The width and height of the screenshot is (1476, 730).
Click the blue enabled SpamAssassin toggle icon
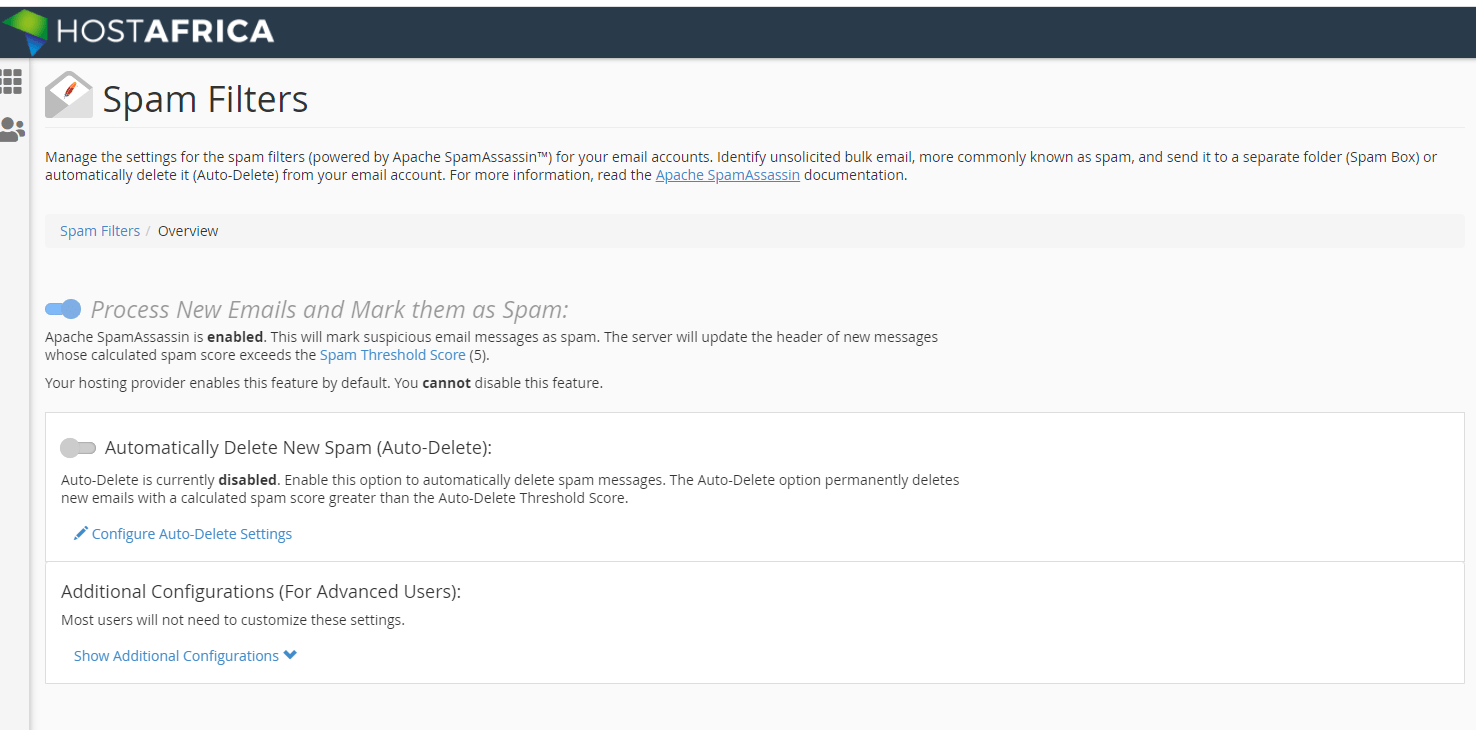(x=63, y=309)
